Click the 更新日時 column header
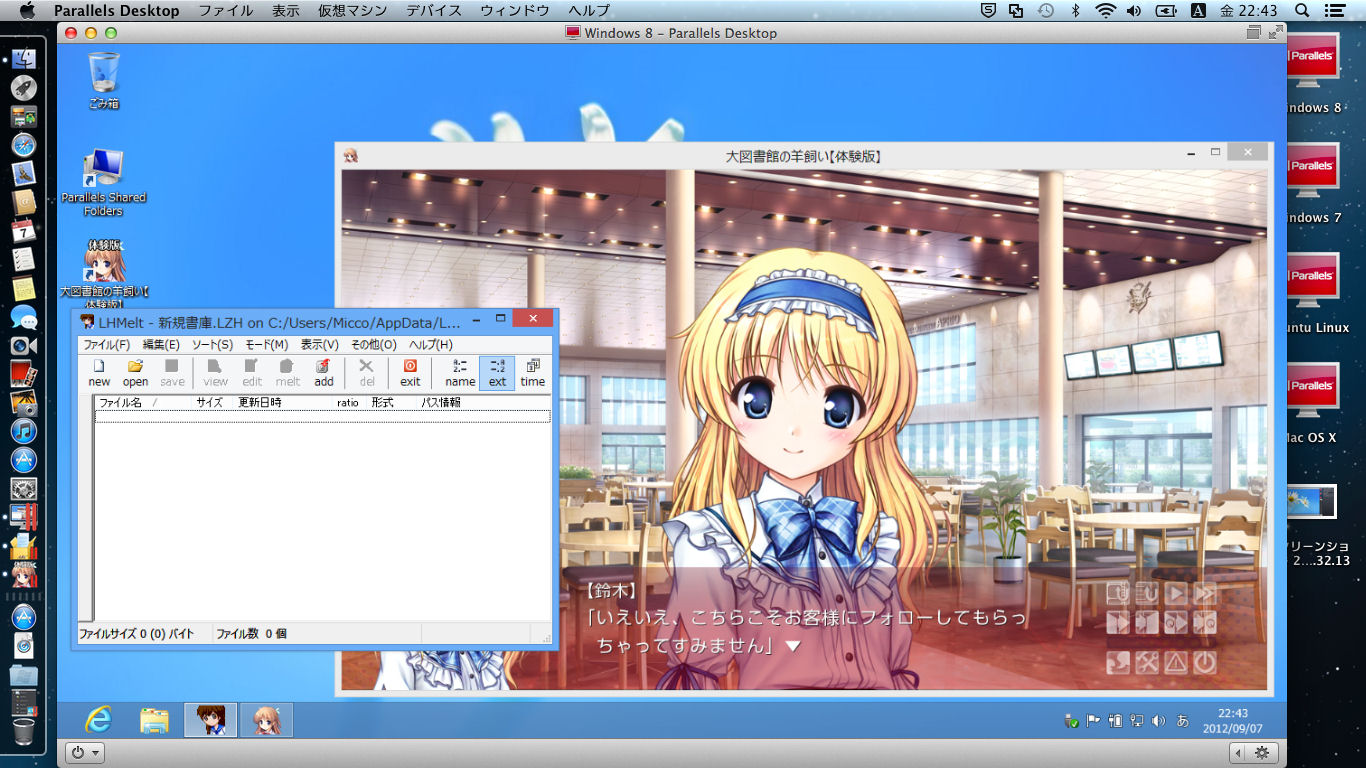Viewport: 1366px width, 768px height. pyautogui.click(x=283, y=402)
